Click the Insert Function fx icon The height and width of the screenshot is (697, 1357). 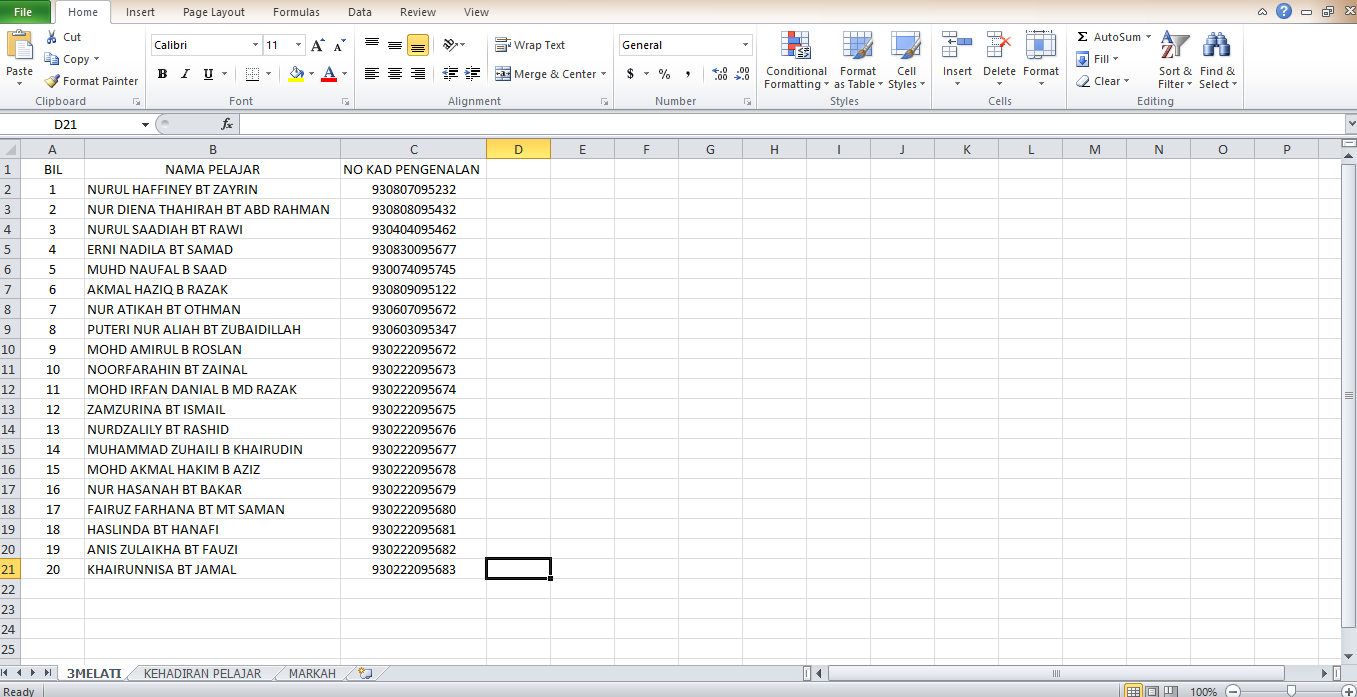click(227, 124)
